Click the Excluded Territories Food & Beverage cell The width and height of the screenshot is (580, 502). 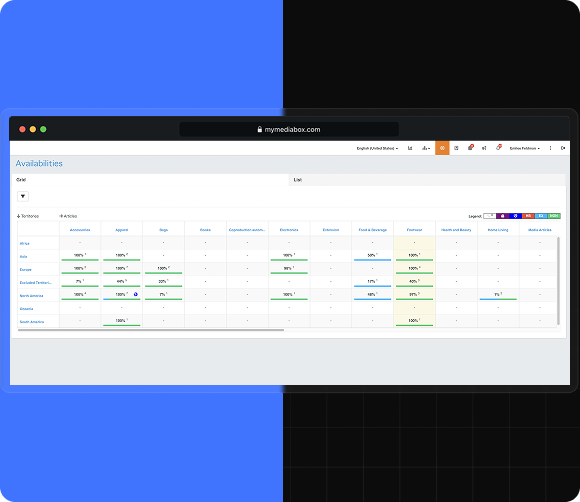372,282
